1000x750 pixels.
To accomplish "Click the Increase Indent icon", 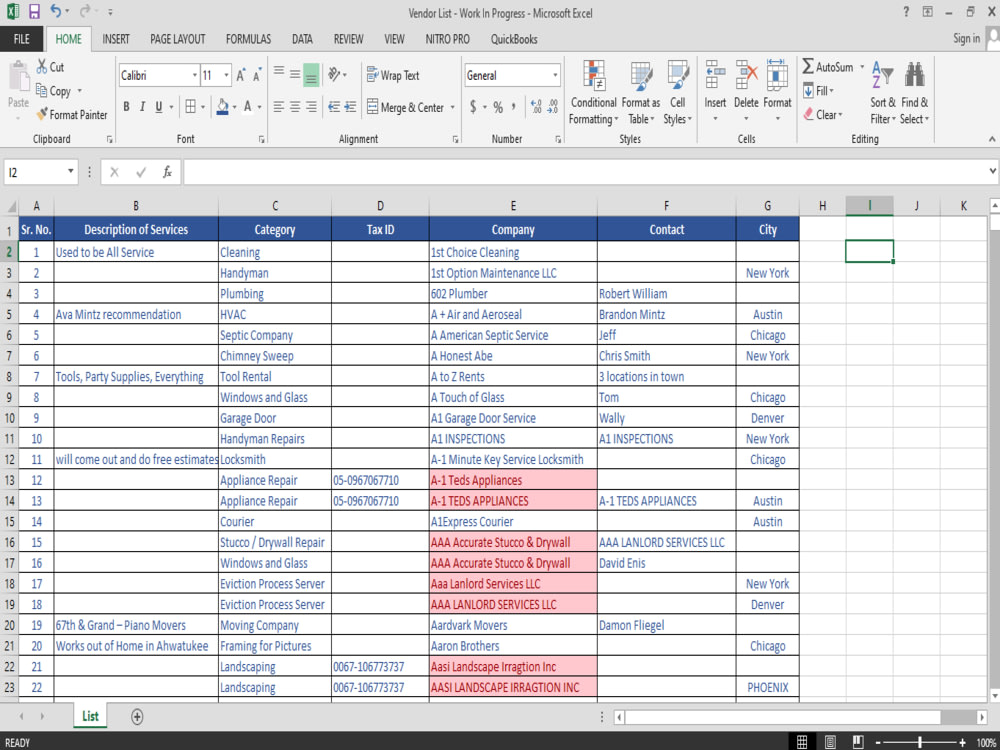I will click(x=350, y=107).
